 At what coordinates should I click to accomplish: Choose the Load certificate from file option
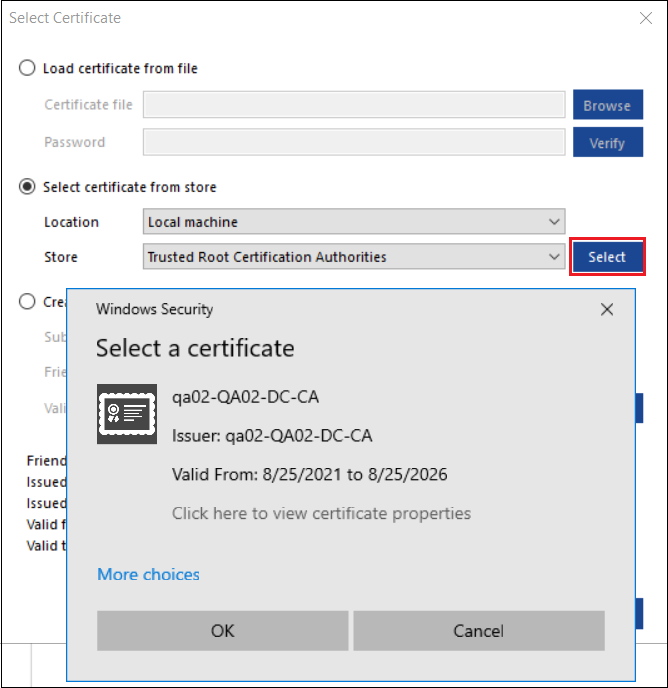tap(28, 68)
